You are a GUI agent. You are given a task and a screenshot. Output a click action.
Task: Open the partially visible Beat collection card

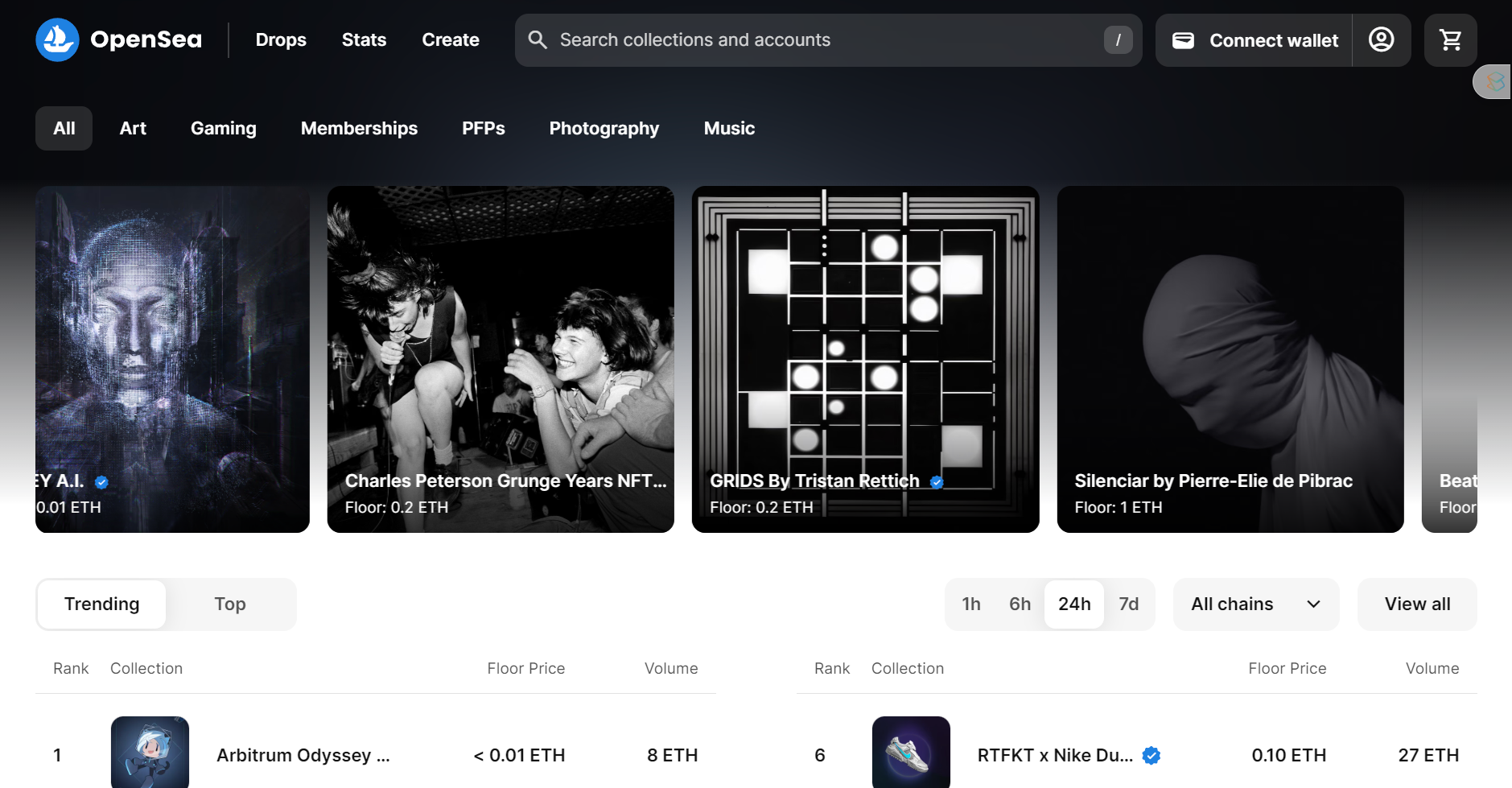click(x=1449, y=359)
